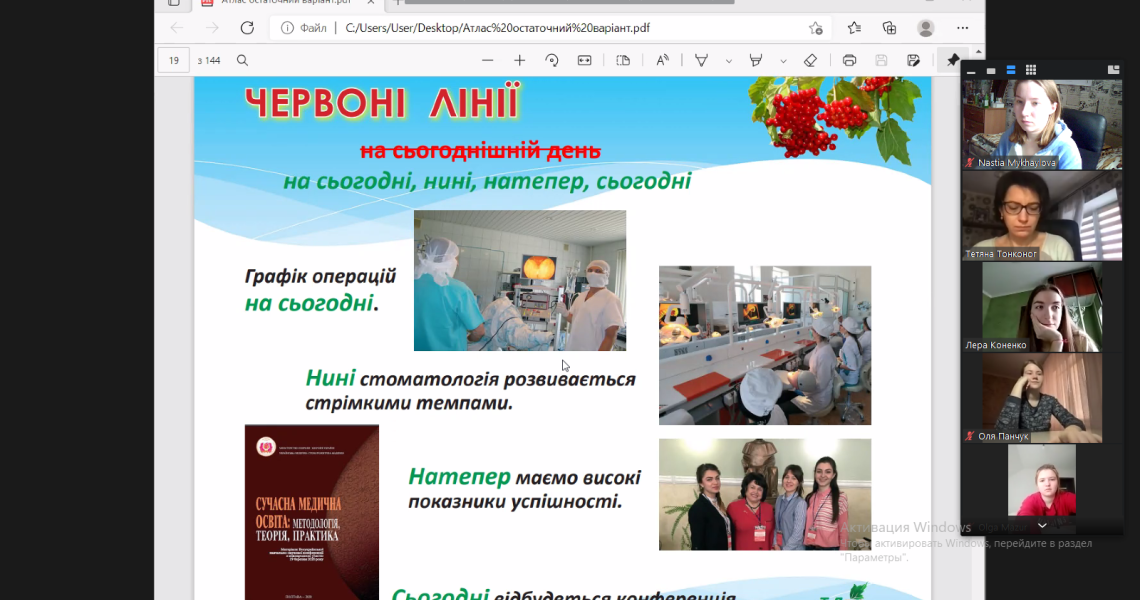Viewport: 1140px width, 600px height.
Task: Reload the PDF with the refresh icon
Action: [247, 28]
